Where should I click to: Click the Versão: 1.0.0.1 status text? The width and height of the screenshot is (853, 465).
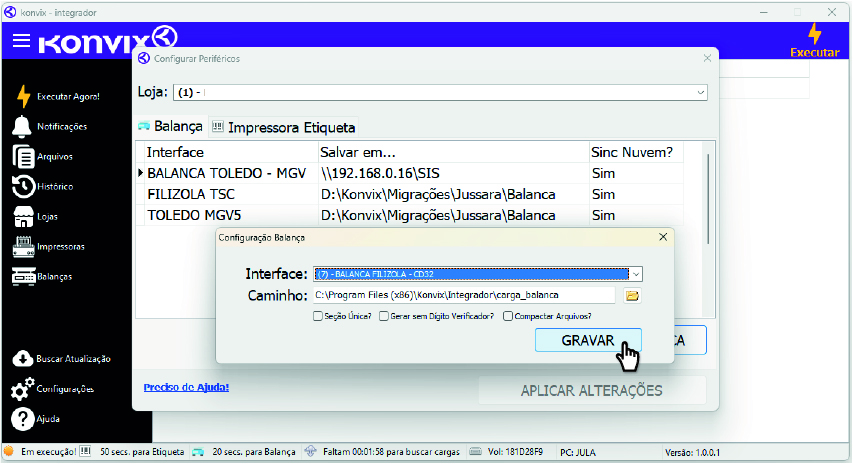coord(692,452)
